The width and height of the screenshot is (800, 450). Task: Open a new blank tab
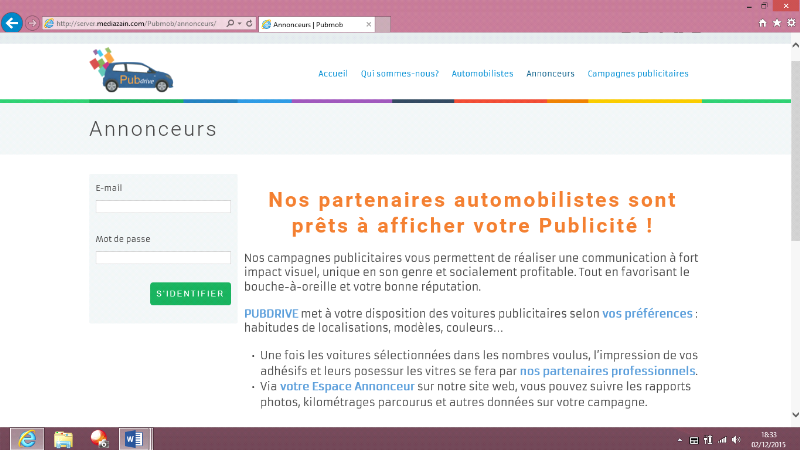pyautogui.click(x=383, y=24)
